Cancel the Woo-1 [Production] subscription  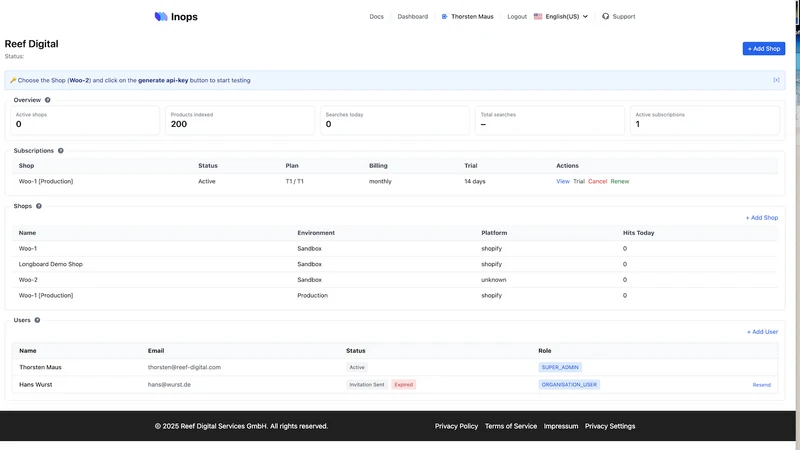click(597, 181)
